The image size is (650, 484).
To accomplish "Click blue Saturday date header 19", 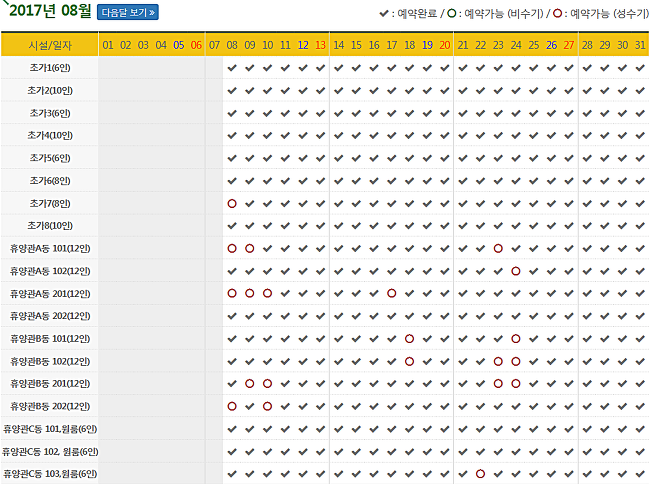I will click(x=427, y=45).
